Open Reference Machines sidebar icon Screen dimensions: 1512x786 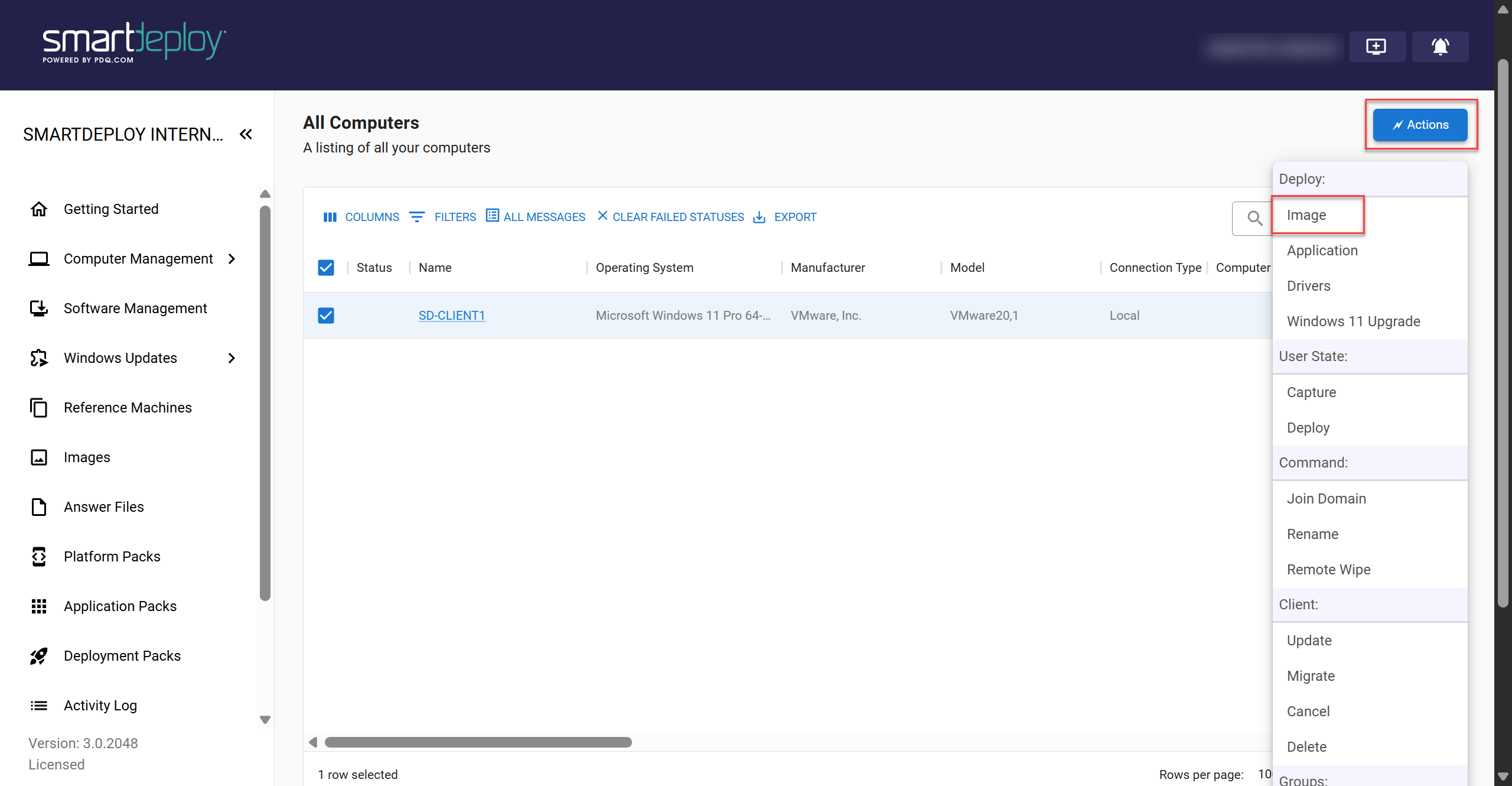point(39,408)
